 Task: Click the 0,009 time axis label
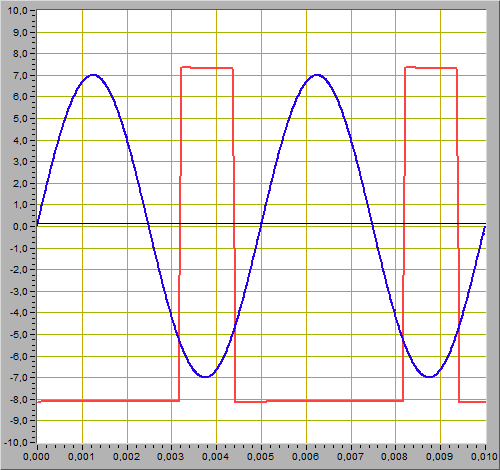pos(440,457)
